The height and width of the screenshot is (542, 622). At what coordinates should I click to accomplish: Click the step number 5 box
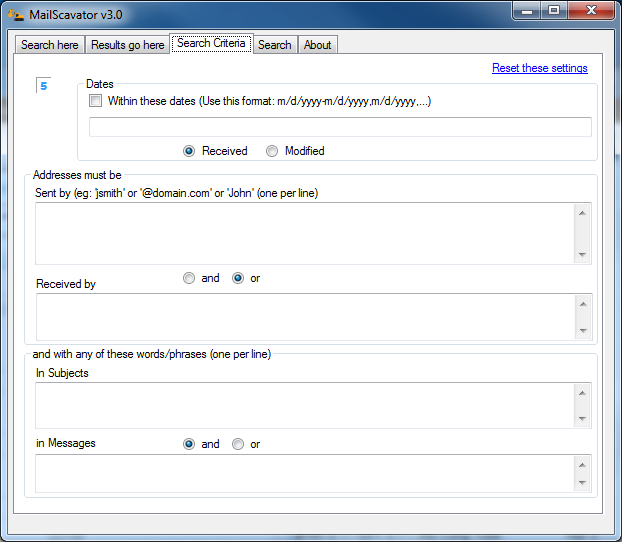point(44,85)
